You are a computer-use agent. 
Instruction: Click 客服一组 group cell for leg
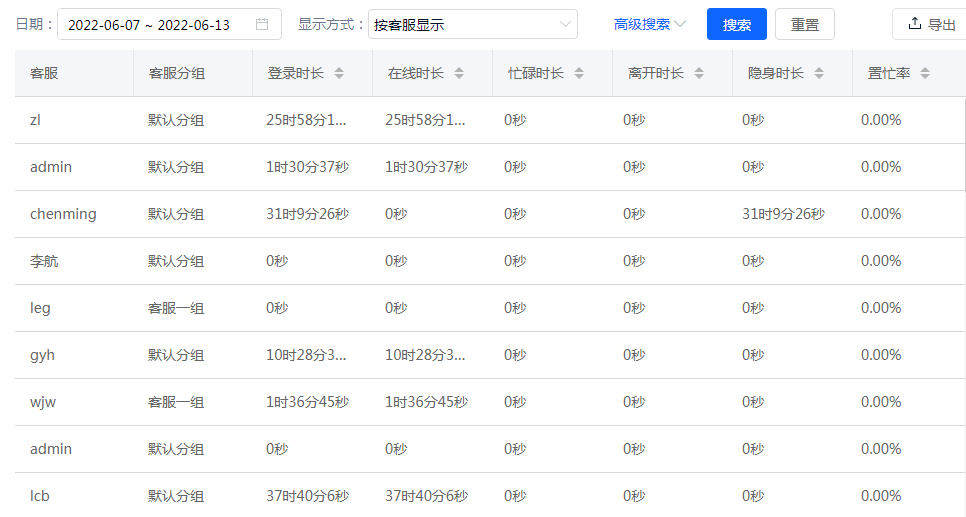pos(176,308)
